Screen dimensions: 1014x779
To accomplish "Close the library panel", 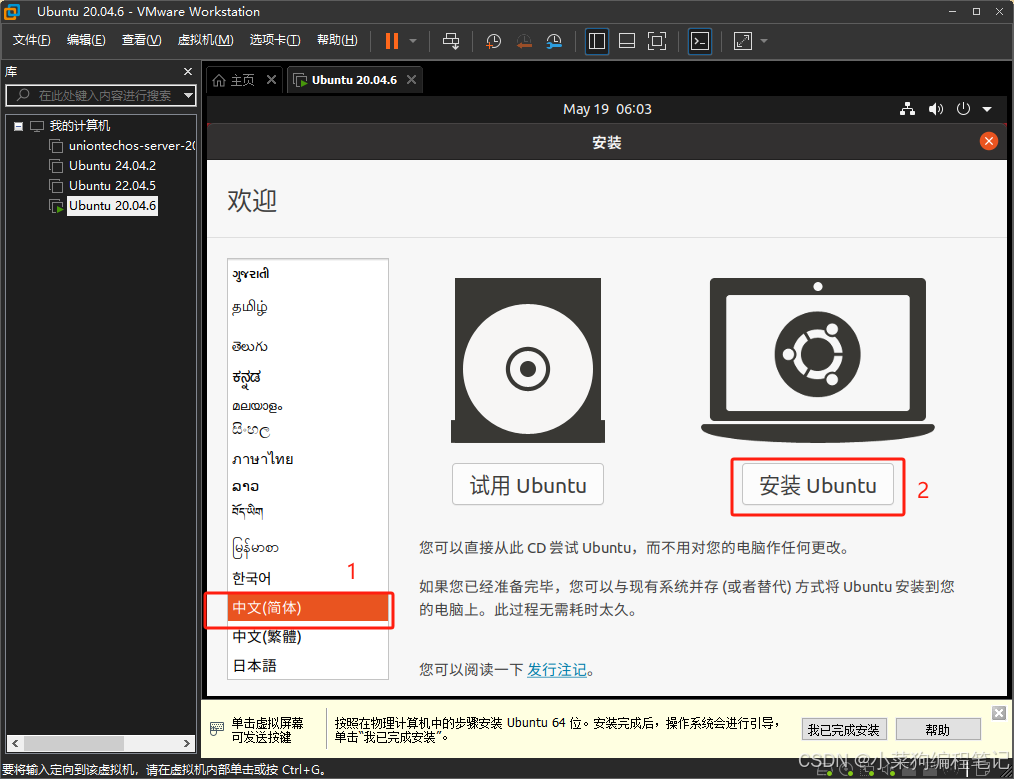I will pos(188,71).
